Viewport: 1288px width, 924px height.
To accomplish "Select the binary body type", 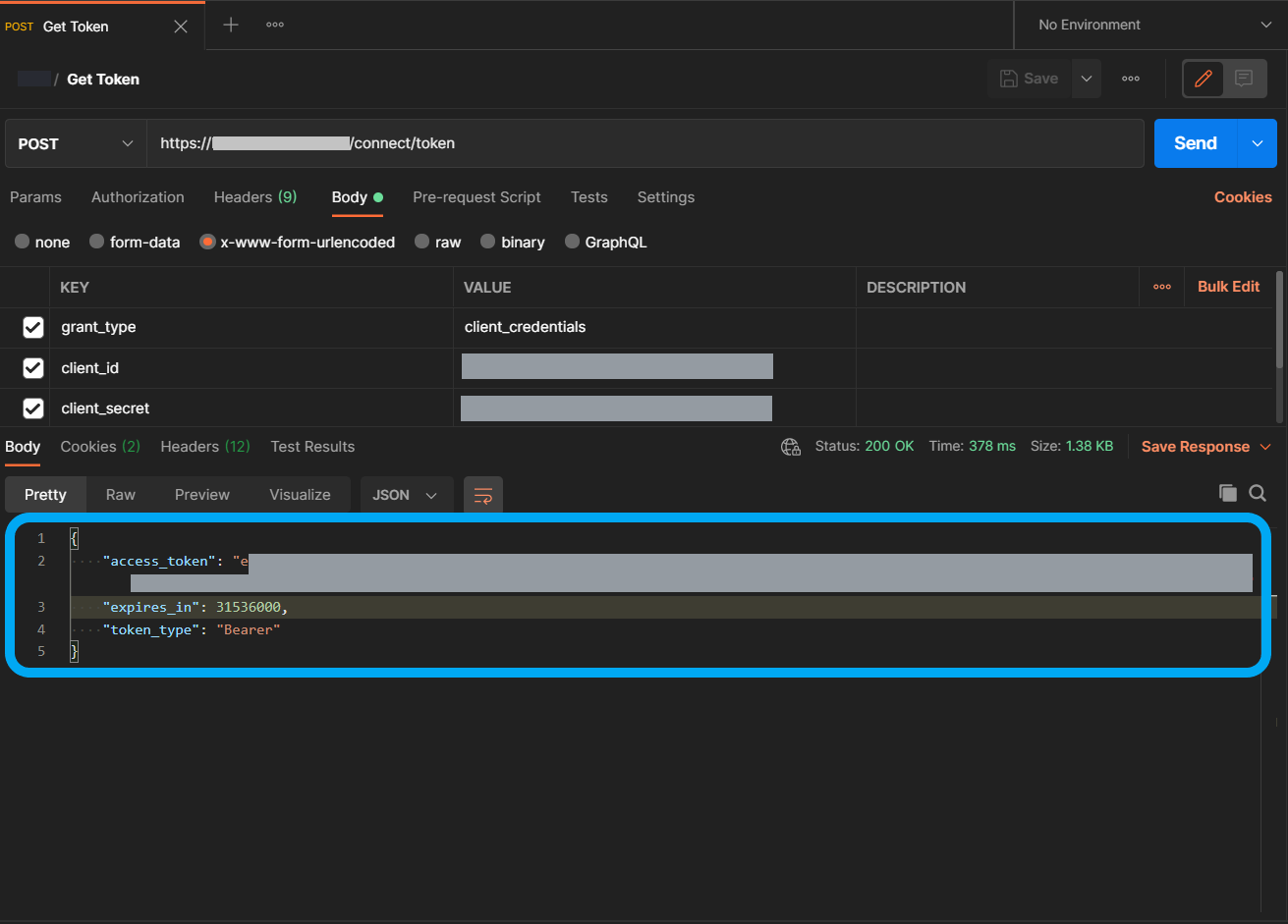I will click(513, 242).
